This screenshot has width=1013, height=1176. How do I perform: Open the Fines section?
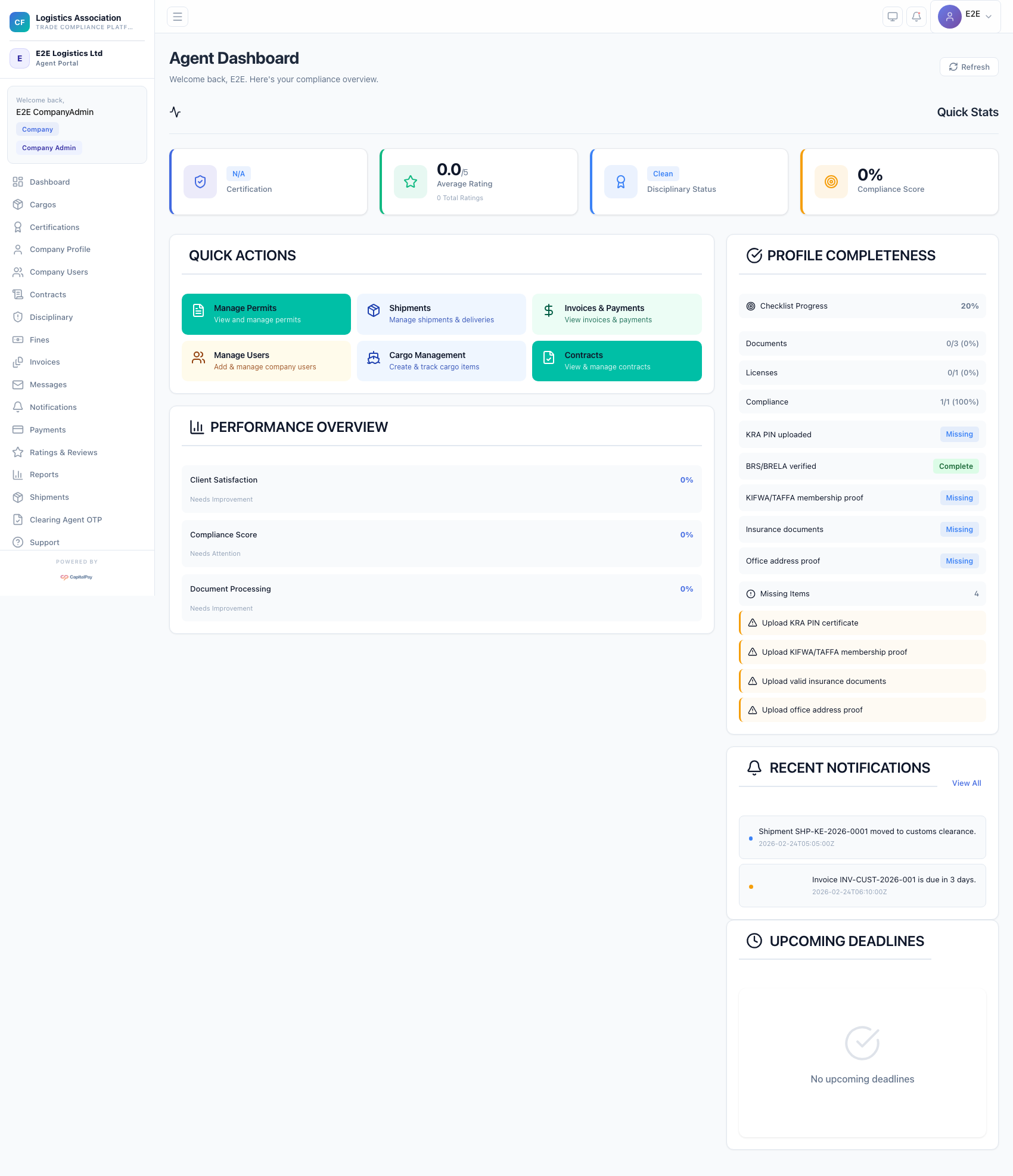[x=39, y=340]
